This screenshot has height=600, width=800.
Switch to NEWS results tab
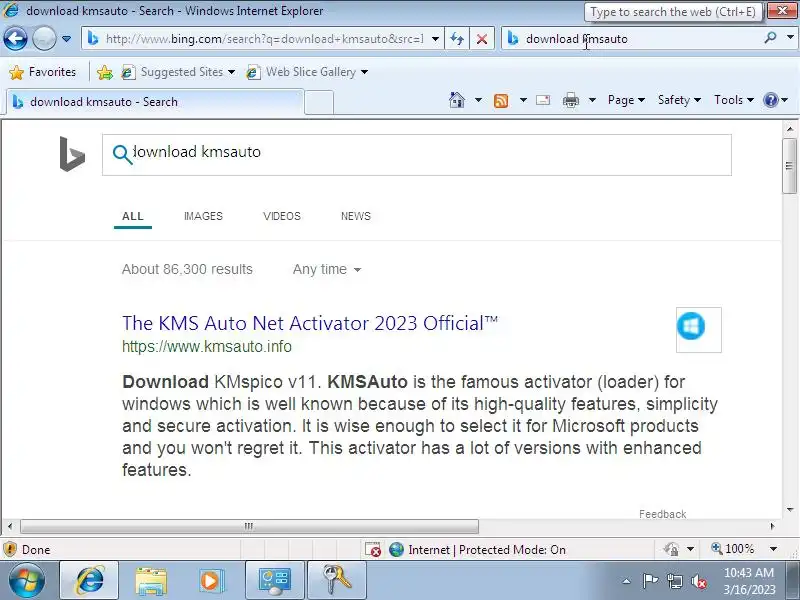click(356, 216)
